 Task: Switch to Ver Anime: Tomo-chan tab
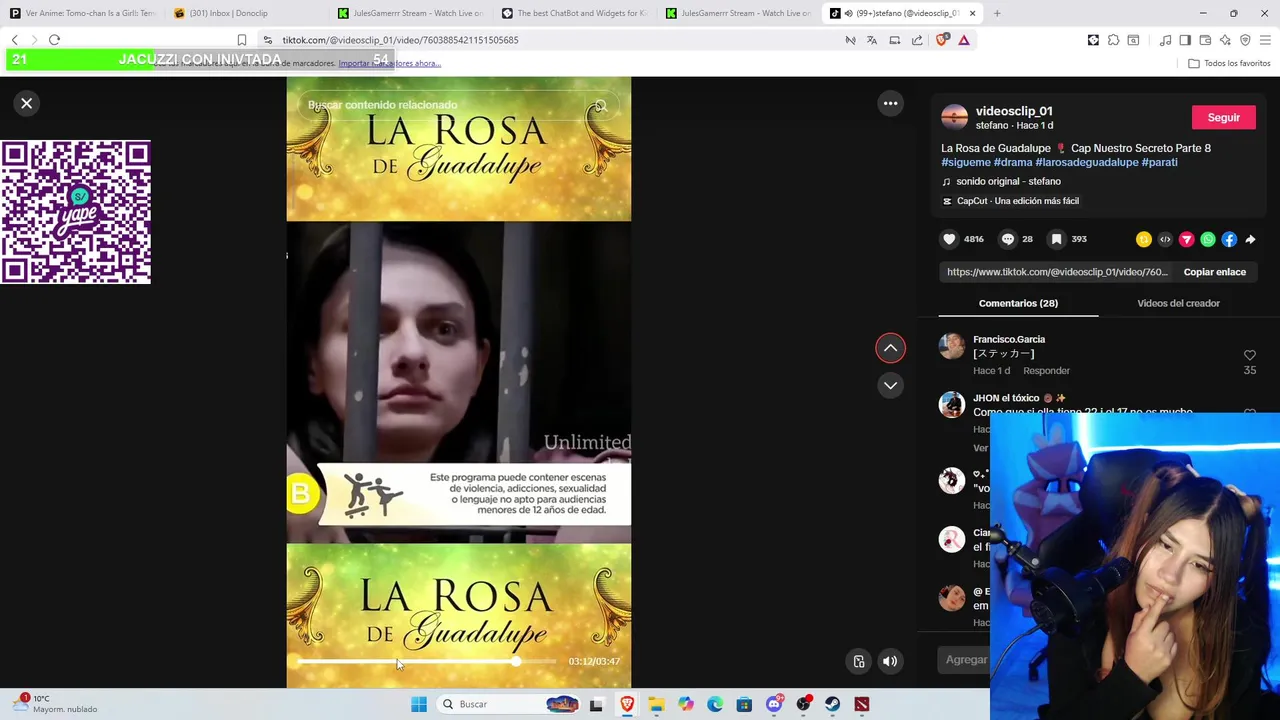pos(83,13)
